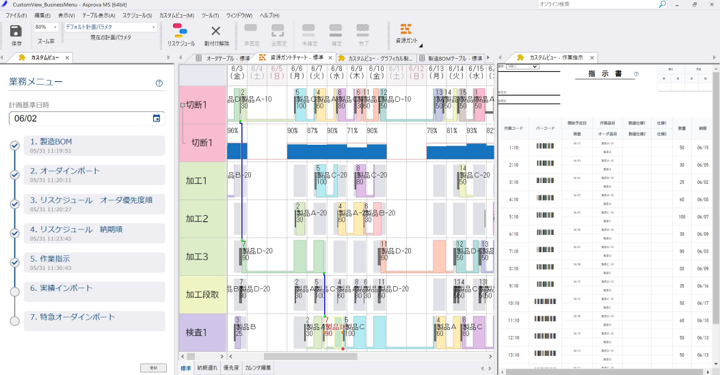Viewport: 720px width, 375px height.
Task: Click the help icon beside 業務メニュー
Action: pyautogui.click(x=159, y=83)
